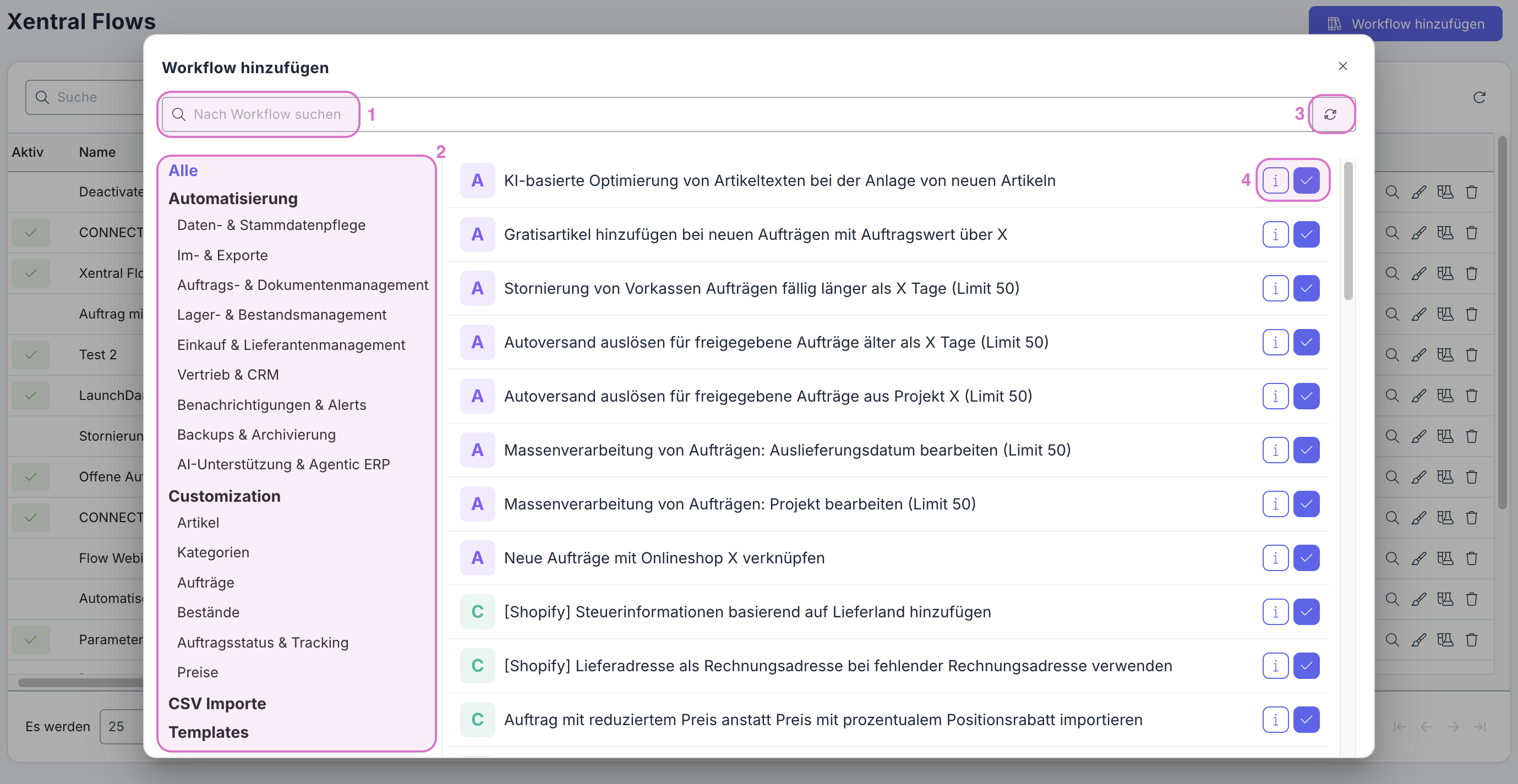This screenshot has height=784, width=1518.
Task: Toggle Aktiv checkmark for Parameter row
Action: (31, 640)
